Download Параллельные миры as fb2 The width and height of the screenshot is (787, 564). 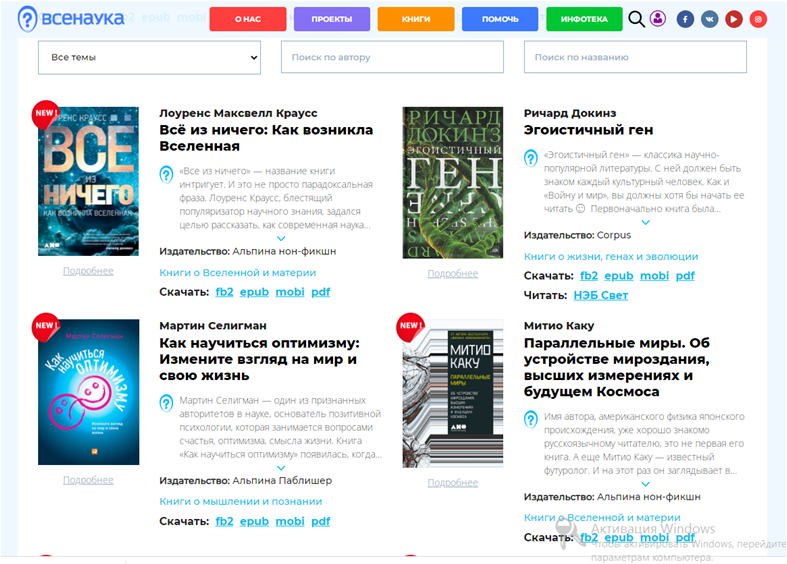[x=589, y=537]
